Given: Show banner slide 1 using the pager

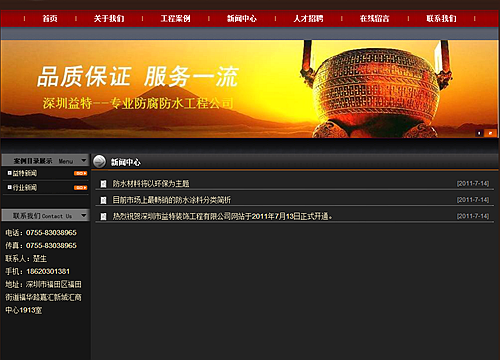Looking at the screenshot, I should pos(479,133).
